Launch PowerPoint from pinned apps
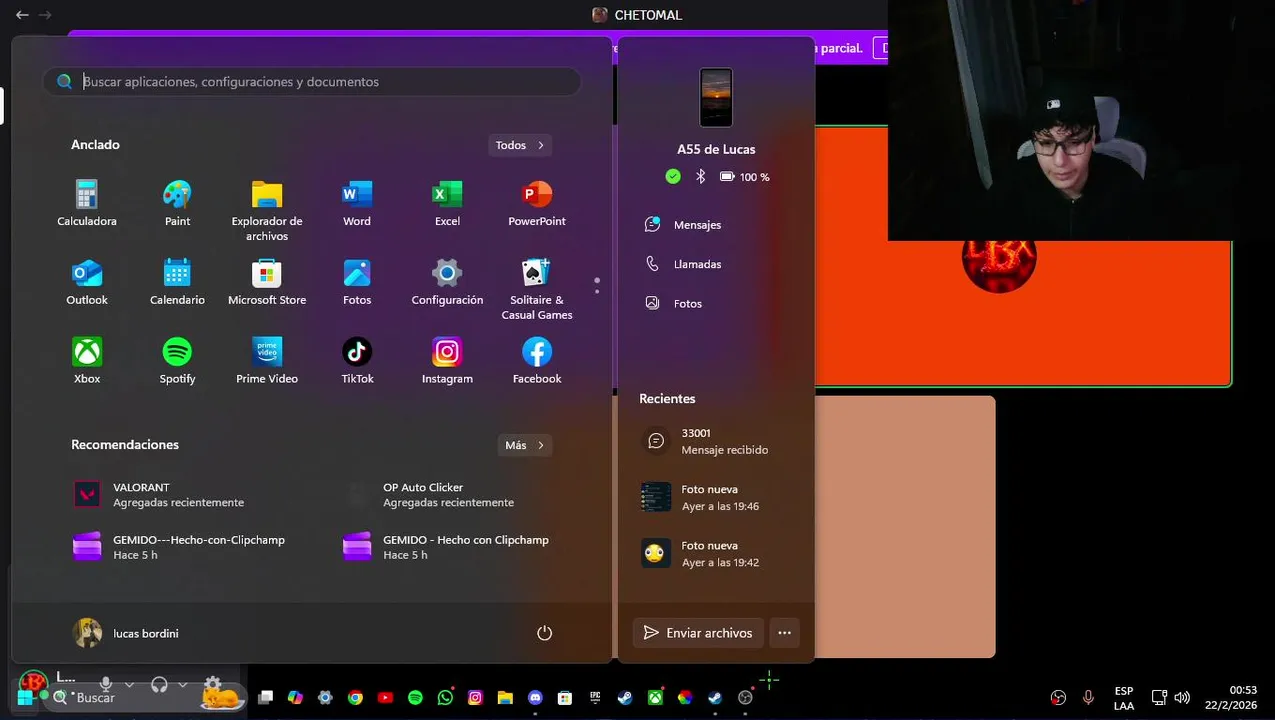1275x720 pixels. [x=537, y=203]
